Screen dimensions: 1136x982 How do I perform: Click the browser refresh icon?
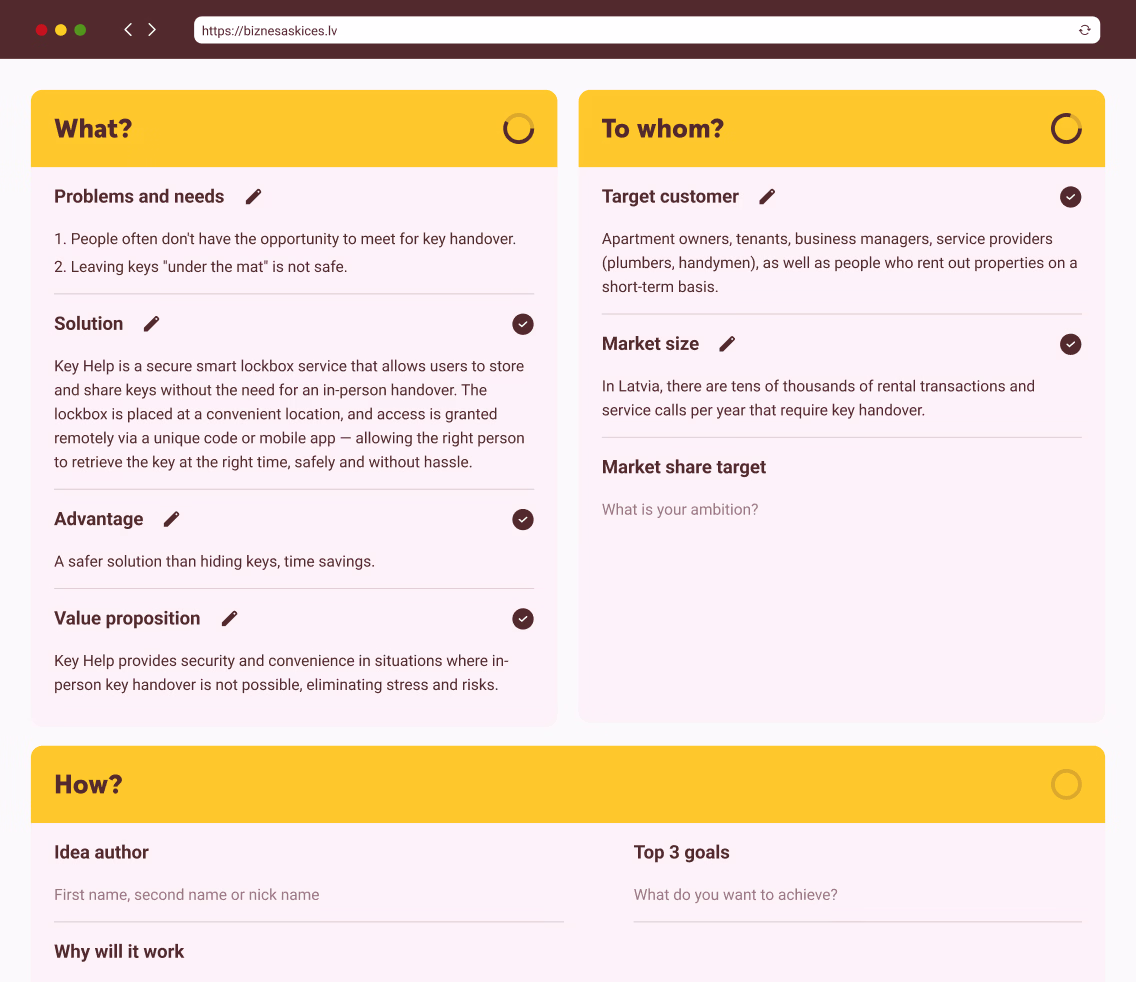tap(1084, 29)
